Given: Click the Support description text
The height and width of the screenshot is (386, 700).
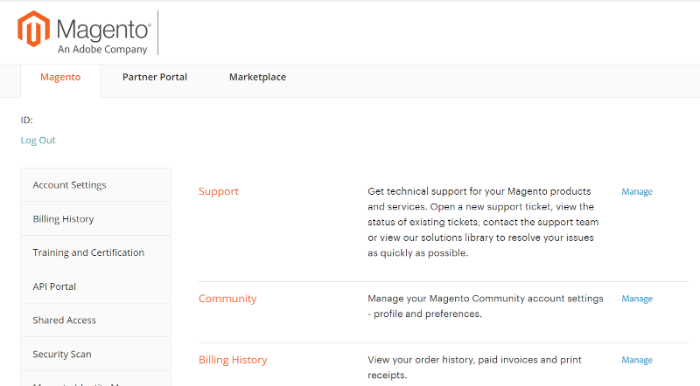Looking at the screenshot, I should [x=483, y=222].
